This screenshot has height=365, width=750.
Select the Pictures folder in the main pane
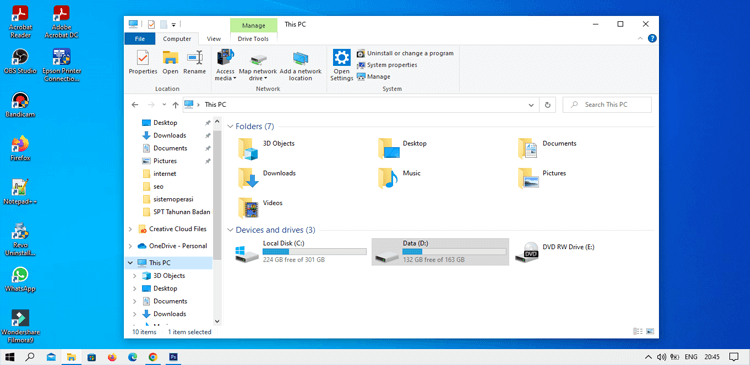click(542, 178)
